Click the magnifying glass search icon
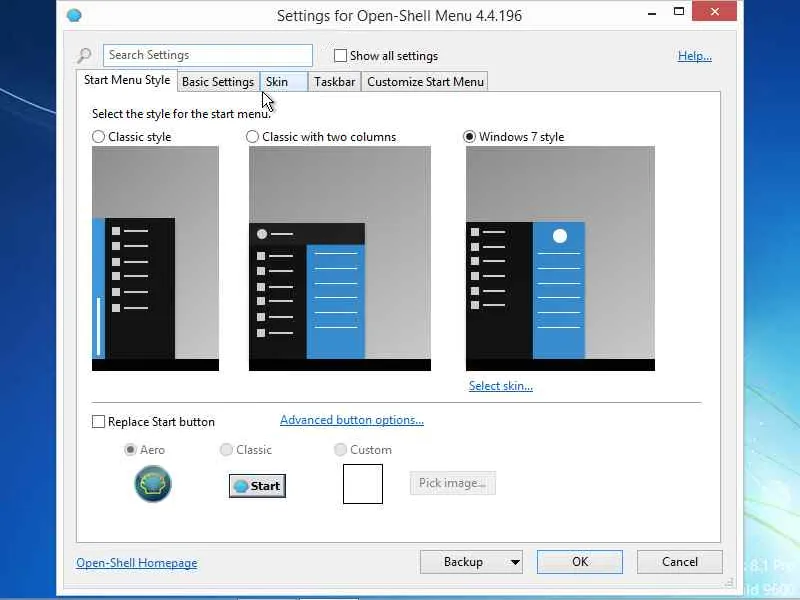 pos(84,55)
